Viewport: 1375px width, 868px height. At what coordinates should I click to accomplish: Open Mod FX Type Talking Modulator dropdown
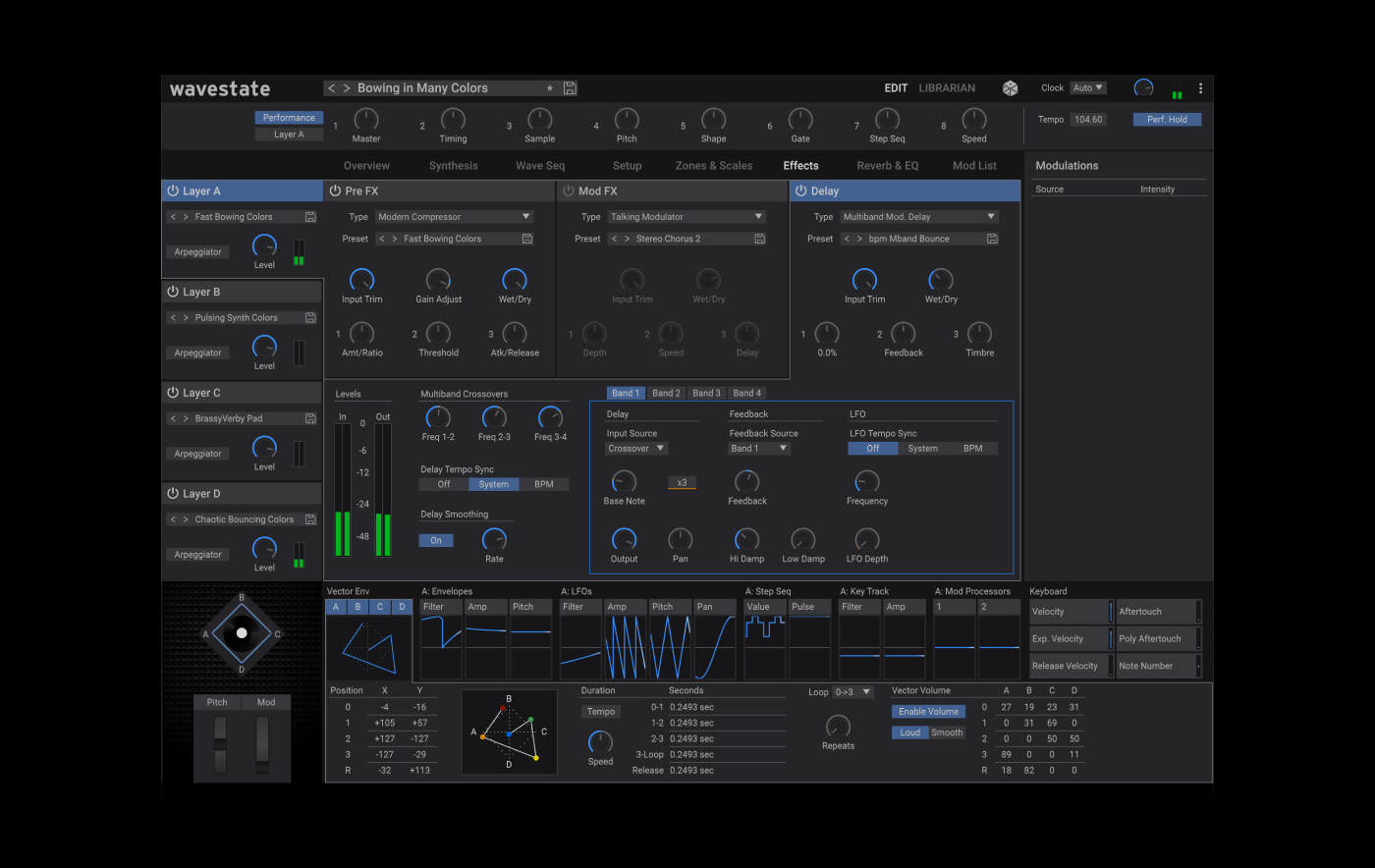(x=686, y=217)
